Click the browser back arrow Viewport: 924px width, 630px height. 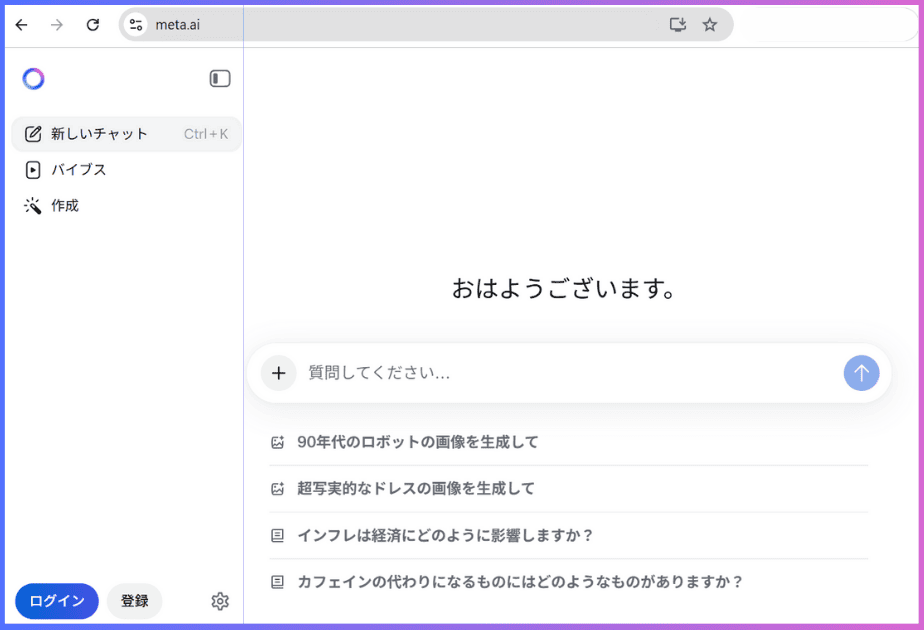pos(21,25)
